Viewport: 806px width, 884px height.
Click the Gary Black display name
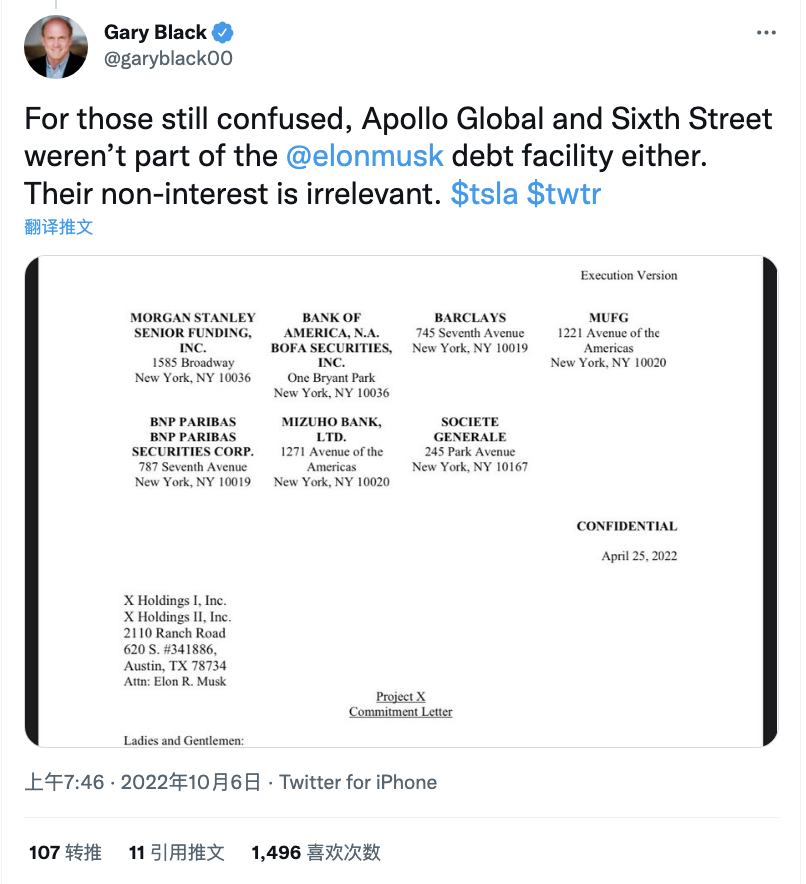(x=155, y=32)
